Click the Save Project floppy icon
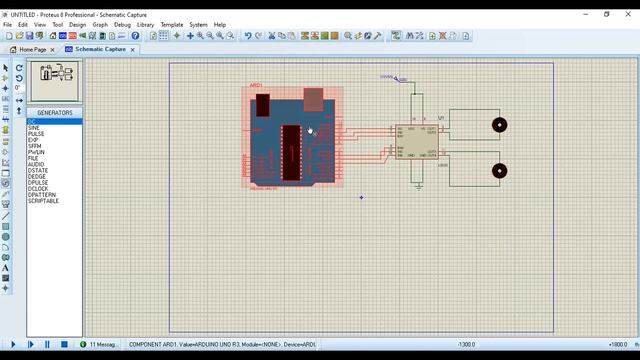 click(29, 36)
